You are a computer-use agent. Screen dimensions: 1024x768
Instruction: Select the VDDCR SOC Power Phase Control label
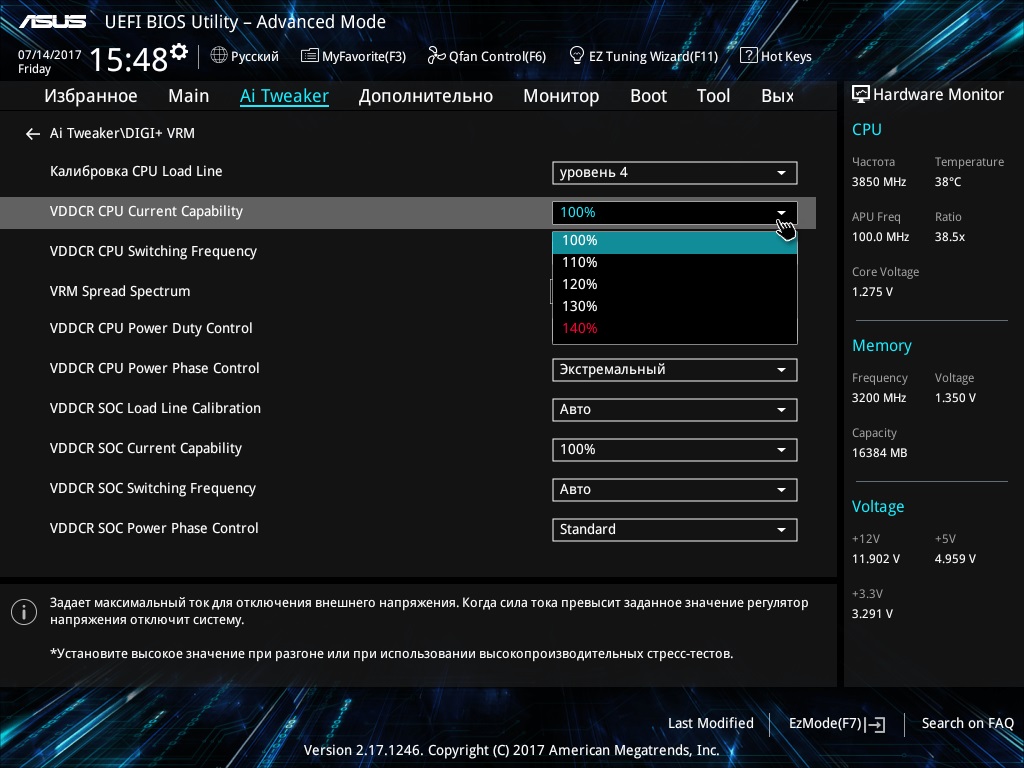click(153, 528)
